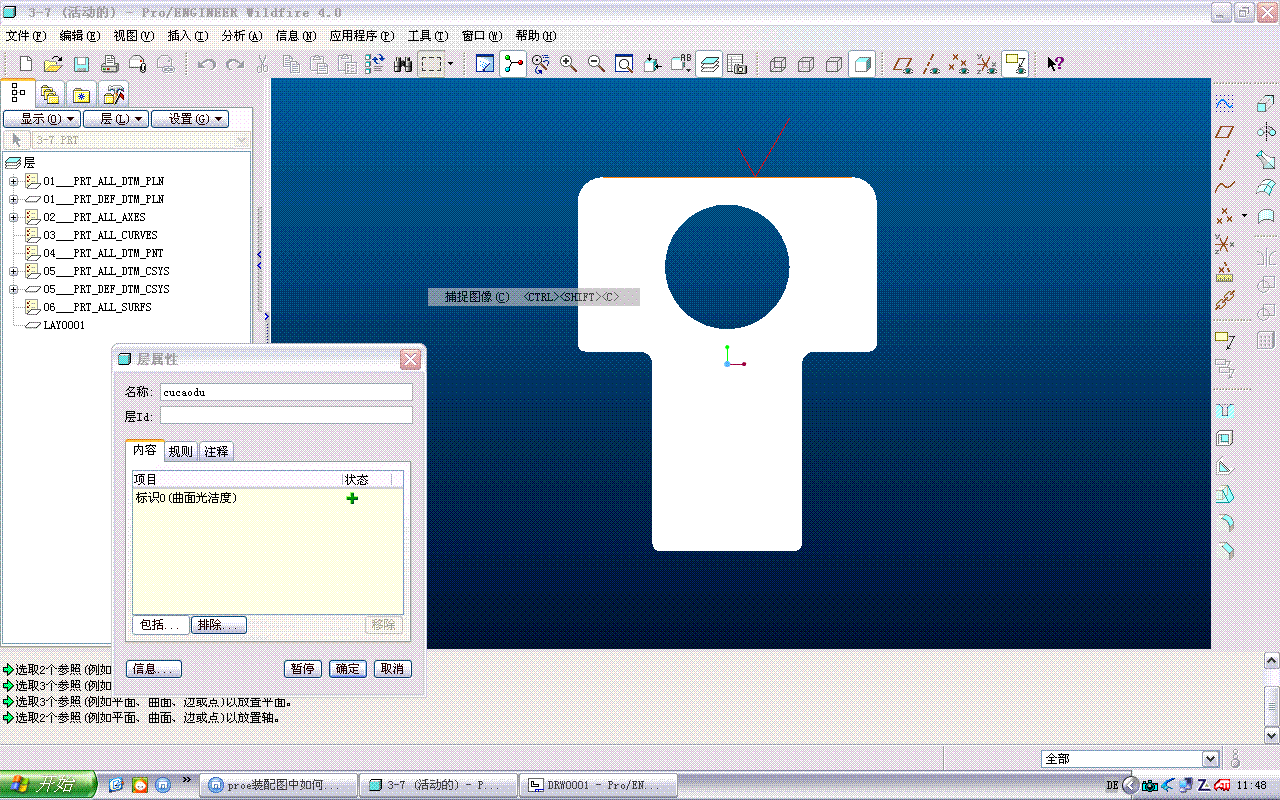The width and height of the screenshot is (1280, 800).
Task: Switch to the 规则 tab in layer properties
Action: click(x=181, y=452)
